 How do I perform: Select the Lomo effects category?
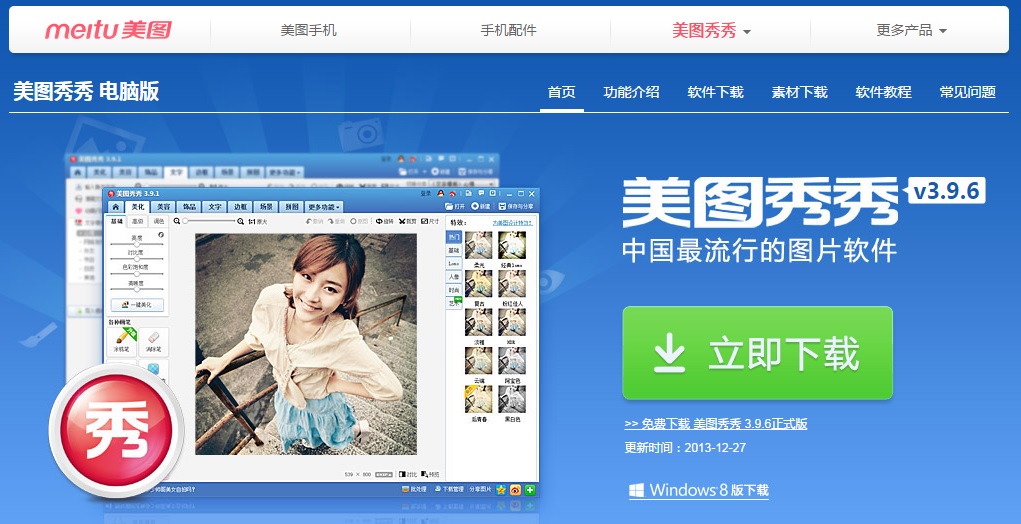453,264
